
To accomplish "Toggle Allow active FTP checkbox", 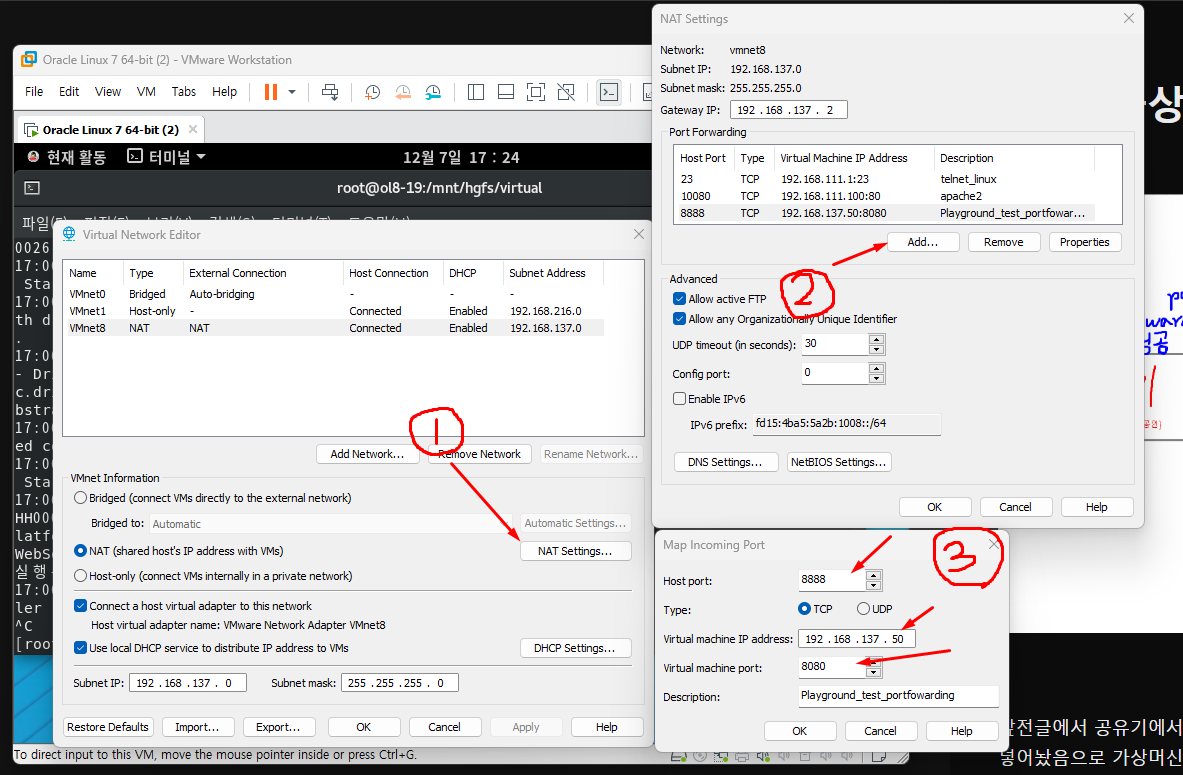I will [x=679, y=299].
